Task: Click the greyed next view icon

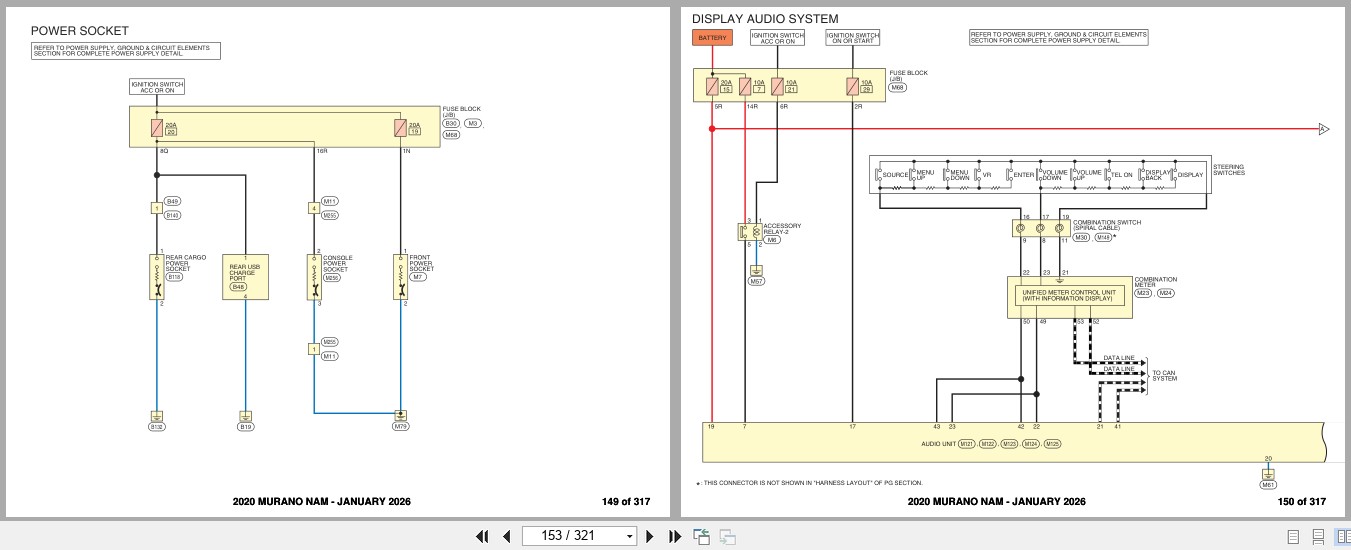Action: 727,536
